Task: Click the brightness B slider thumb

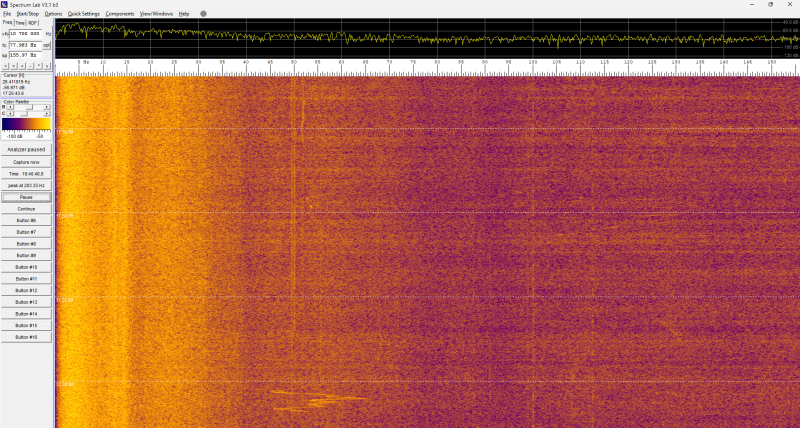Action: coord(30,107)
